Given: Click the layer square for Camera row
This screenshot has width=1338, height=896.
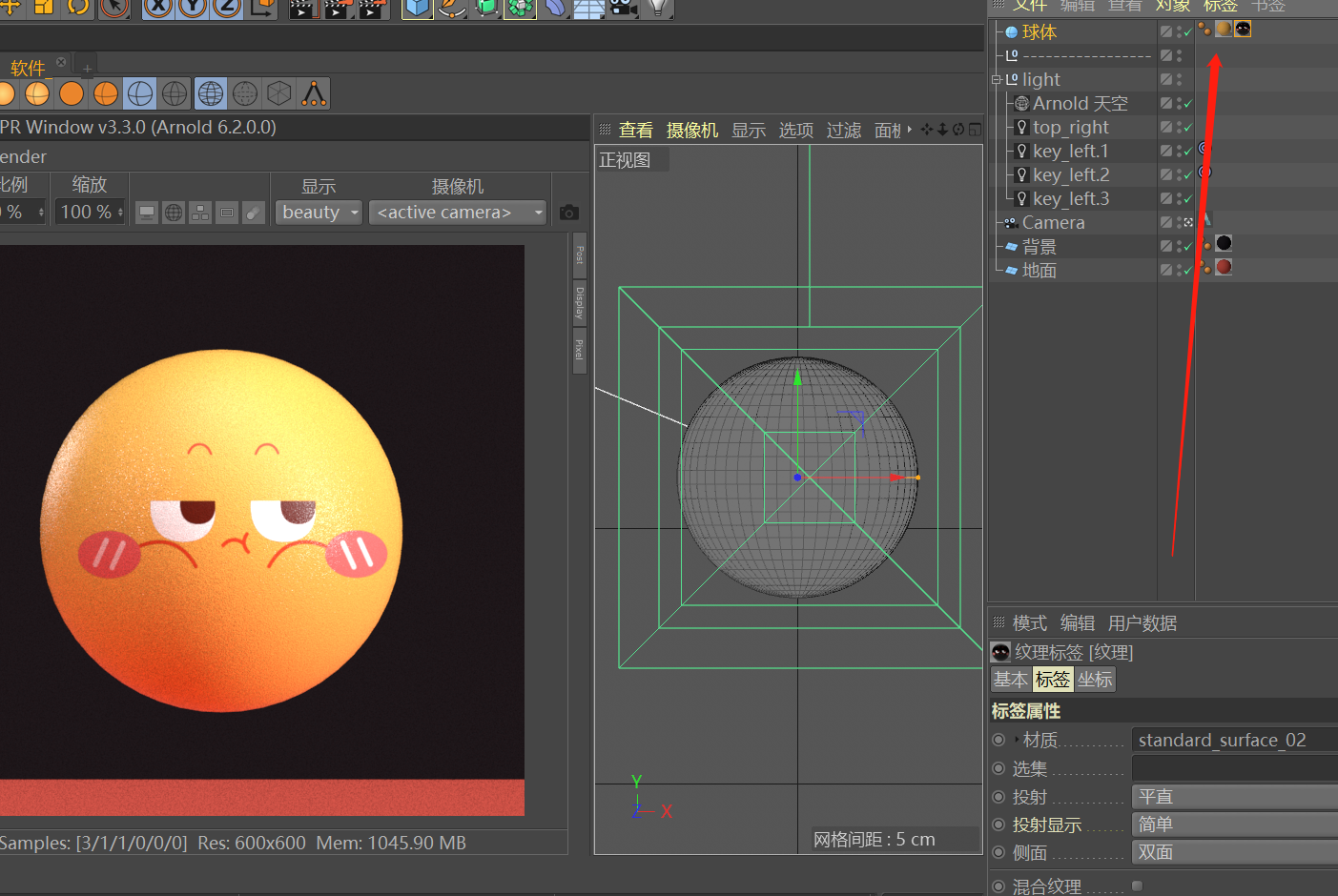Looking at the screenshot, I should coord(1166,222).
